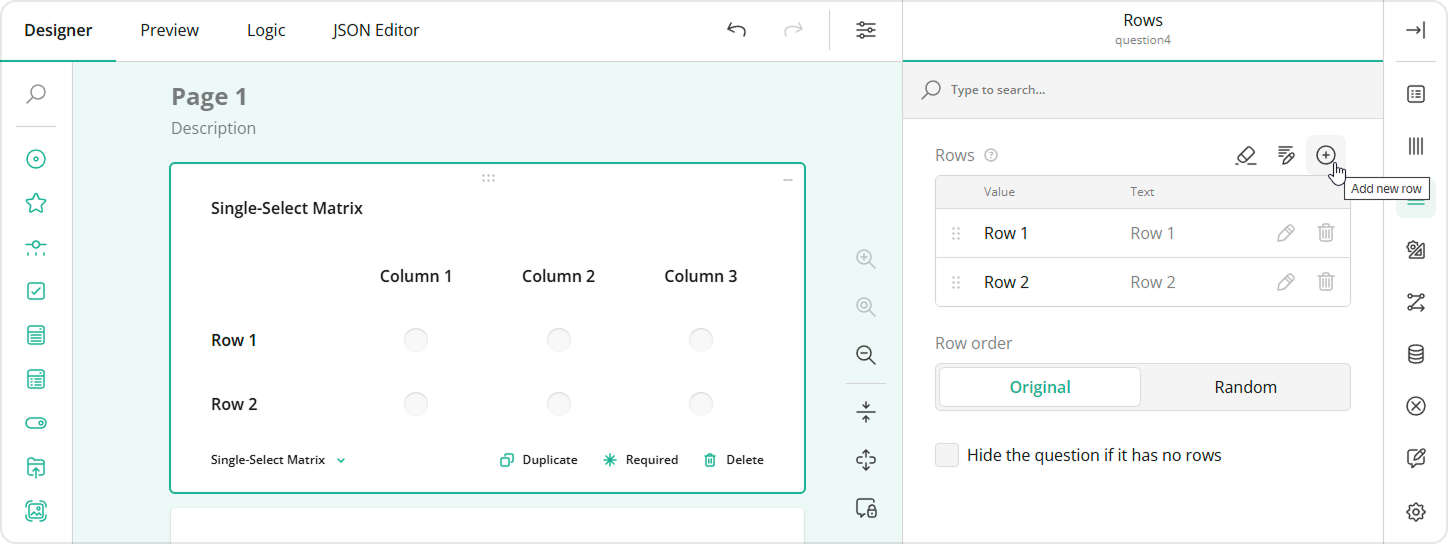Select Row 1 Column 2 radio button
The image size is (1448, 544).
pos(559,340)
